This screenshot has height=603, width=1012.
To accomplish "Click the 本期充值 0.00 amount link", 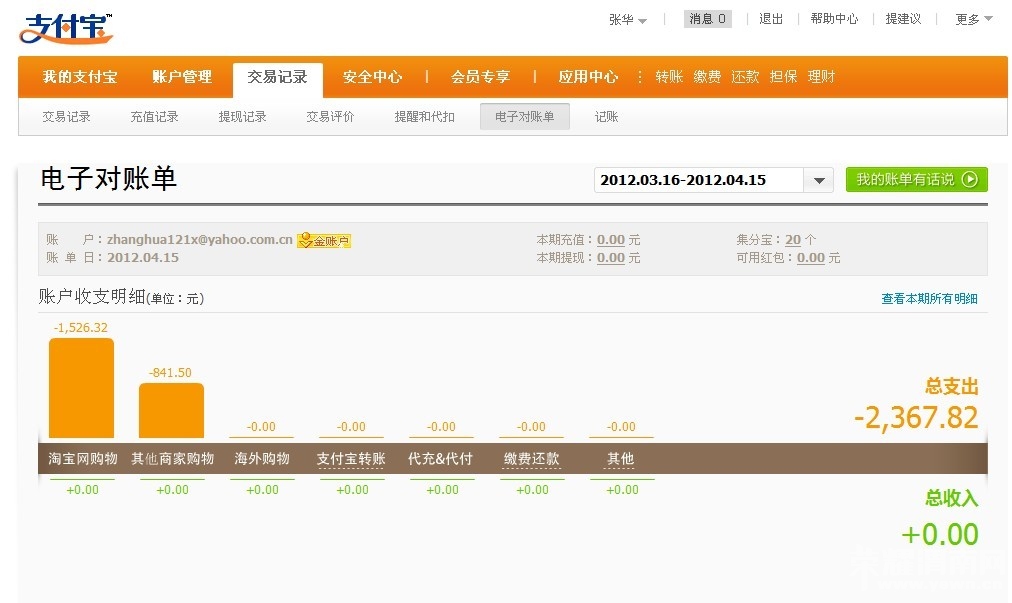I will [611, 240].
